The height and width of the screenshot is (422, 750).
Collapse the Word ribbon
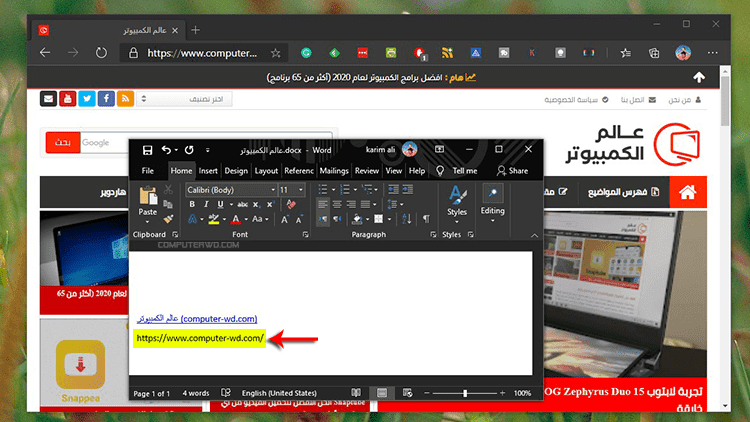tap(534, 235)
